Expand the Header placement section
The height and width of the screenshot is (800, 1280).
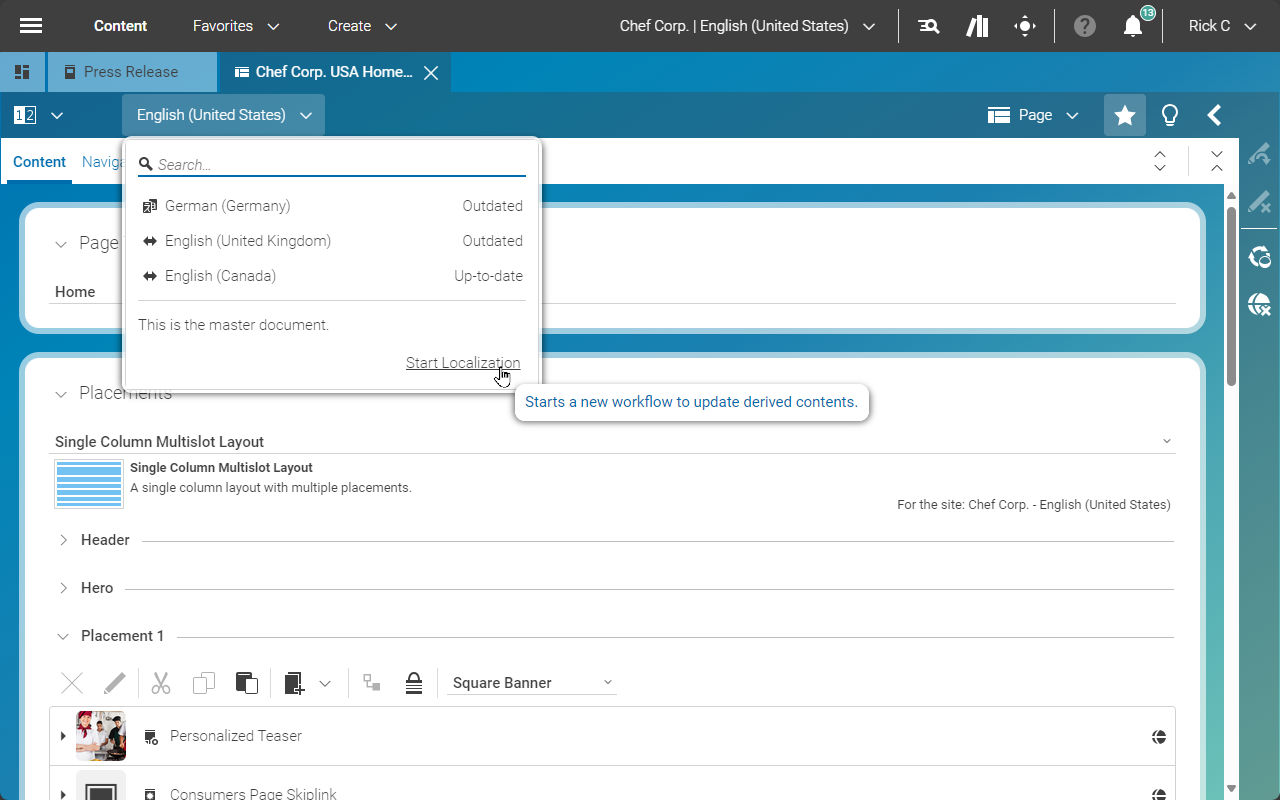click(65, 540)
